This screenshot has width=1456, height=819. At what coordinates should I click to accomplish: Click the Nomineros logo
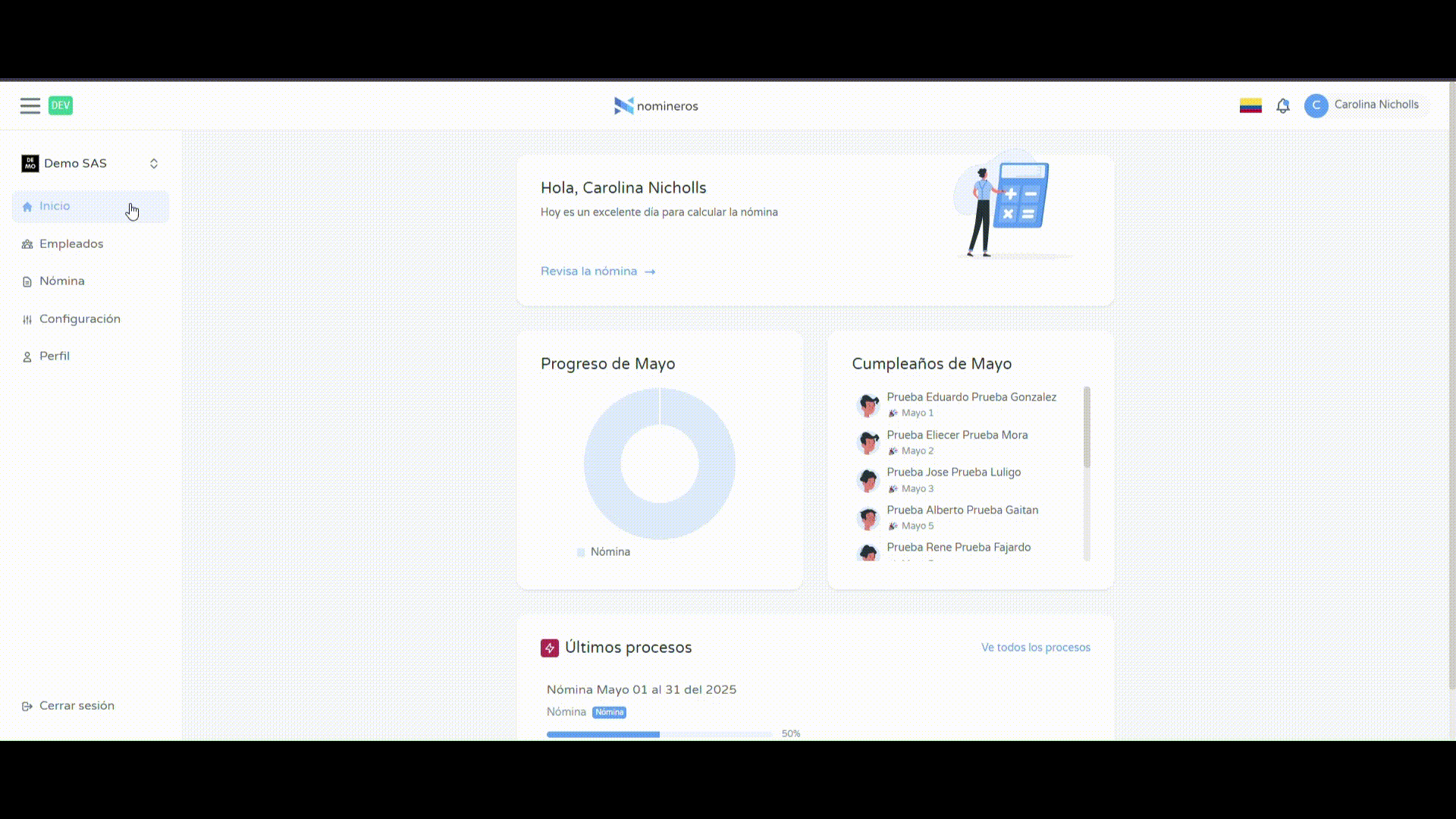656,106
